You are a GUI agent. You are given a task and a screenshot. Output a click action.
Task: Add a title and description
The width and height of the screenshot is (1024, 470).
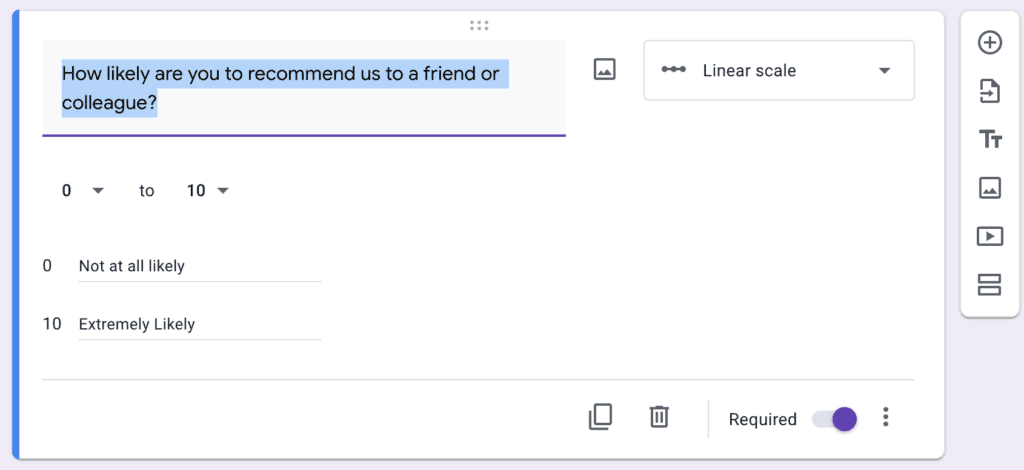coord(989,139)
